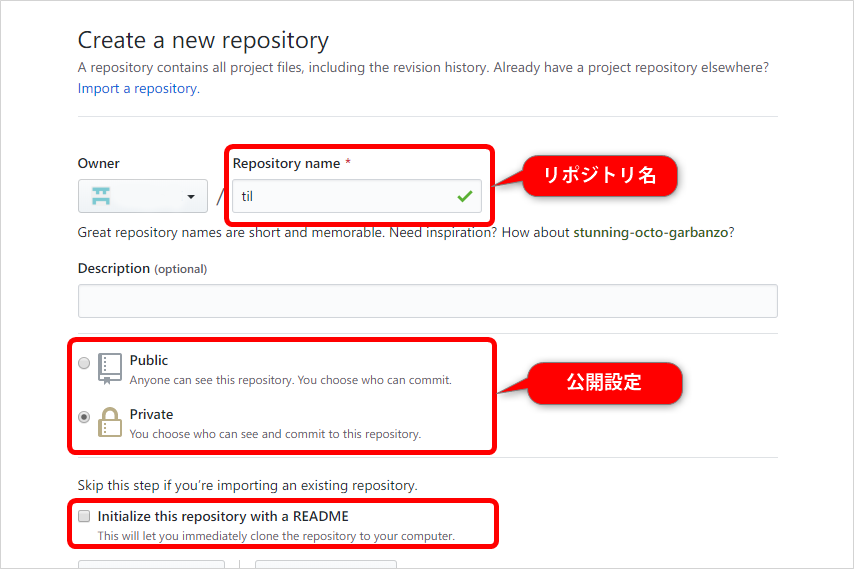Use suggested name stunning-octo-garbanzo
Image resolution: width=854 pixels, height=569 pixels.
(x=651, y=233)
